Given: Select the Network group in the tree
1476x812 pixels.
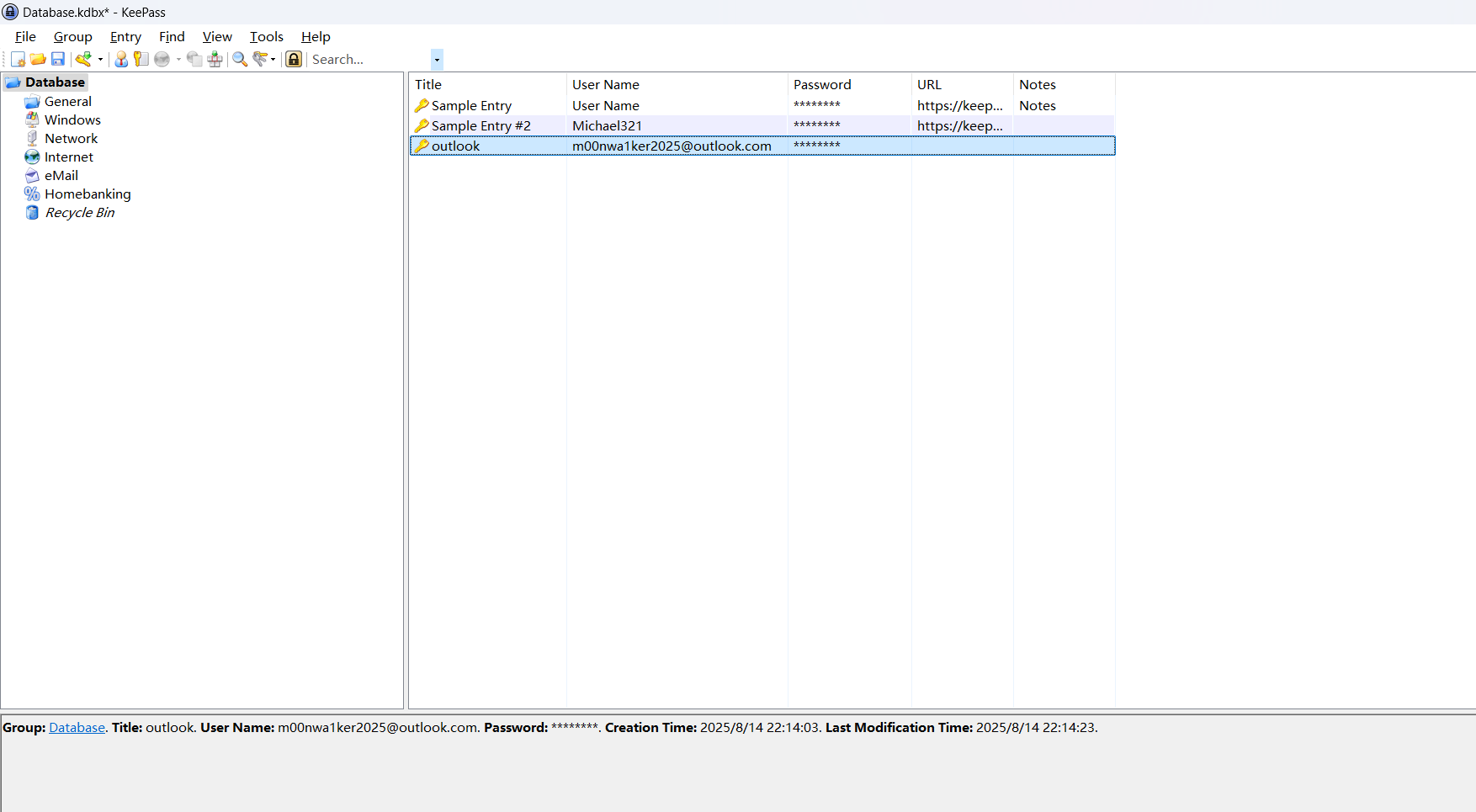Looking at the screenshot, I should [x=71, y=138].
